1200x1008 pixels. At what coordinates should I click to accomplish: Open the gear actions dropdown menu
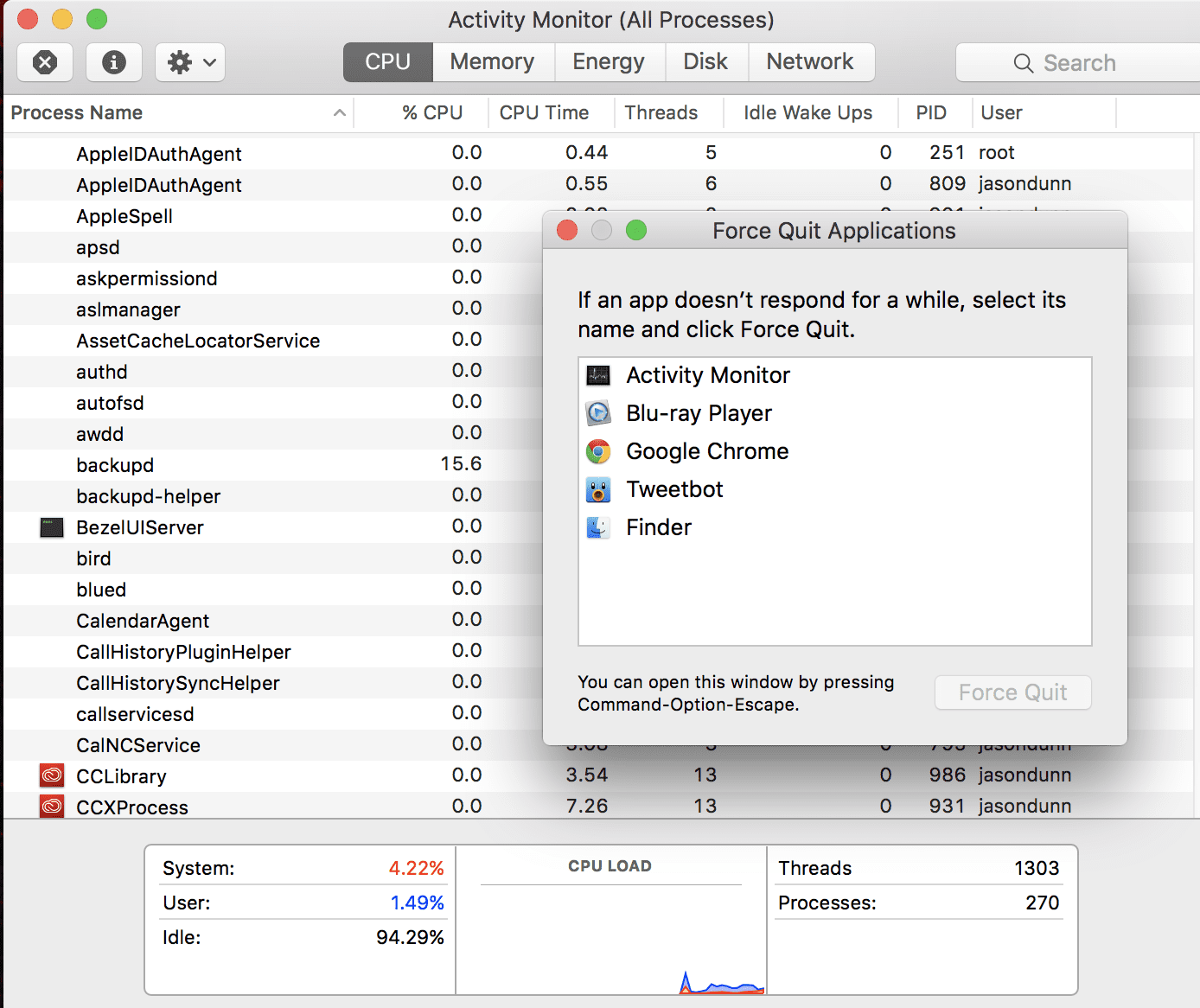pyautogui.click(x=190, y=62)
